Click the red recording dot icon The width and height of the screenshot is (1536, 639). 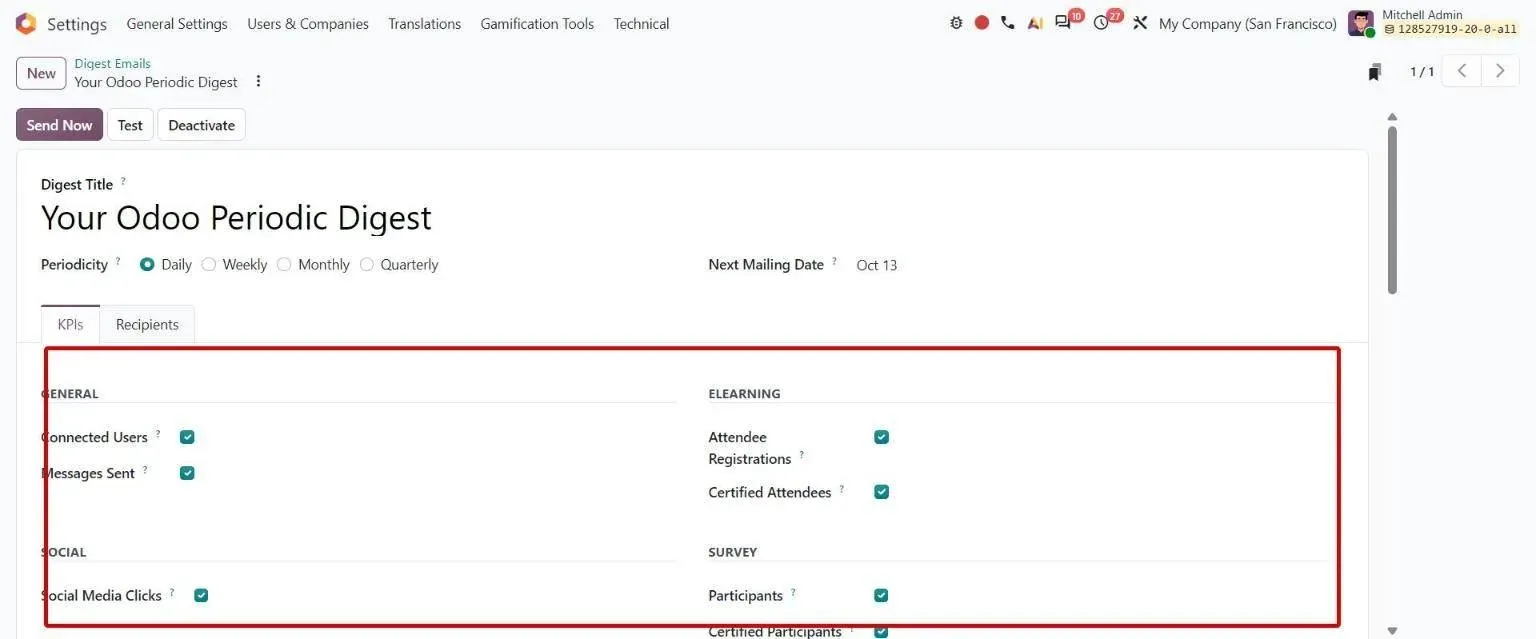[982, 23]
